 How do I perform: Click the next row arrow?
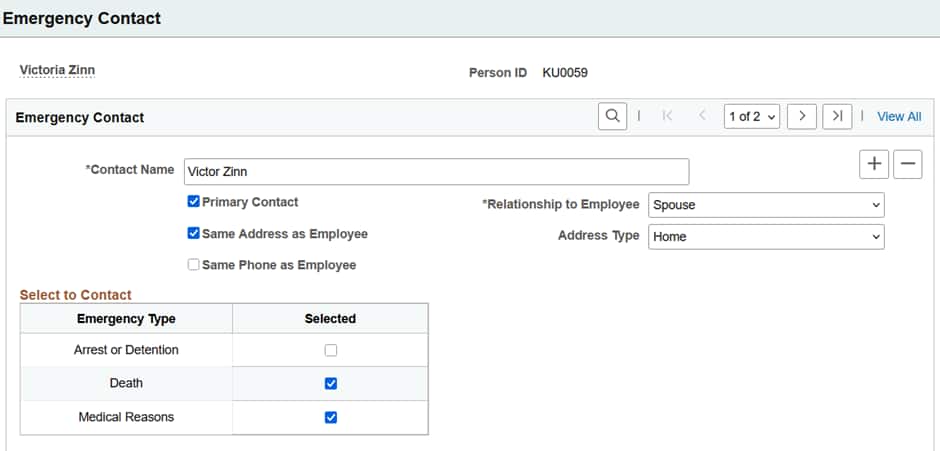click(802, 116)
